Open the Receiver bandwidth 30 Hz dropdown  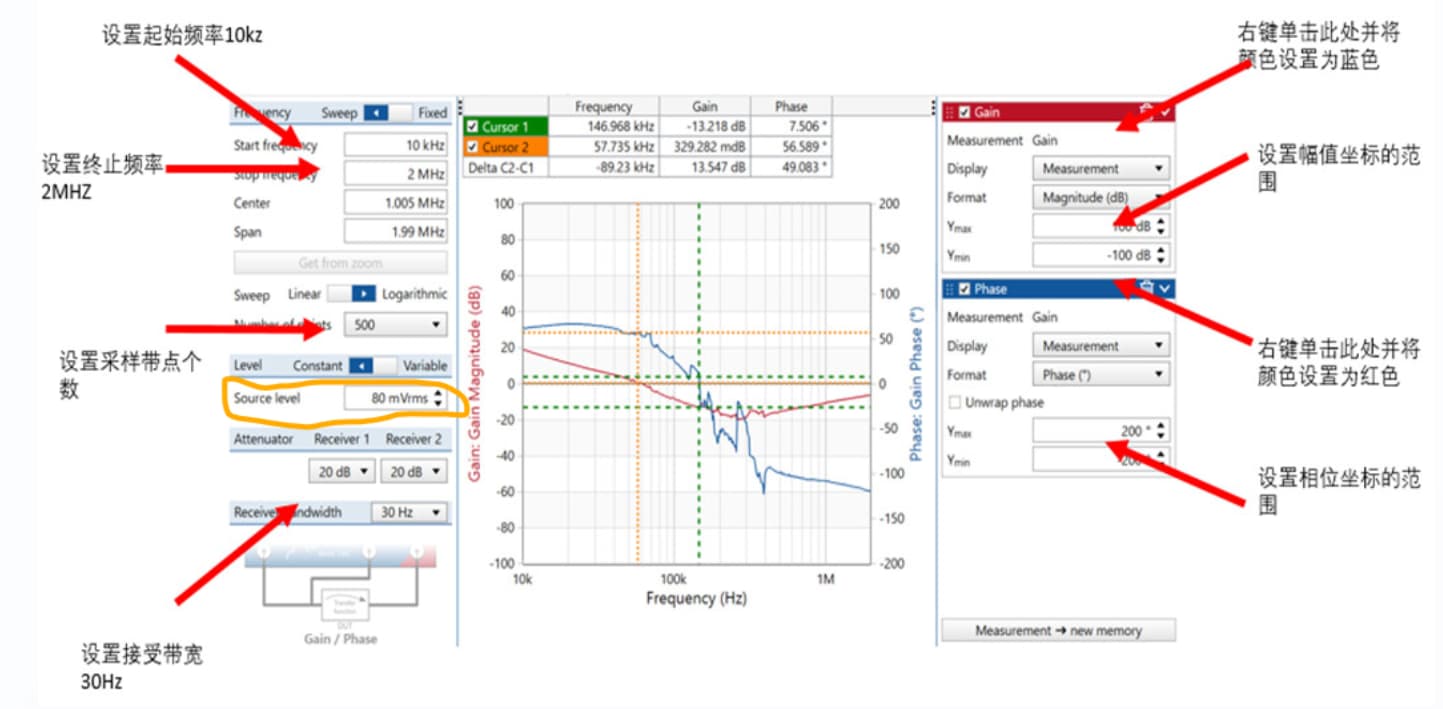pos(410,512)
